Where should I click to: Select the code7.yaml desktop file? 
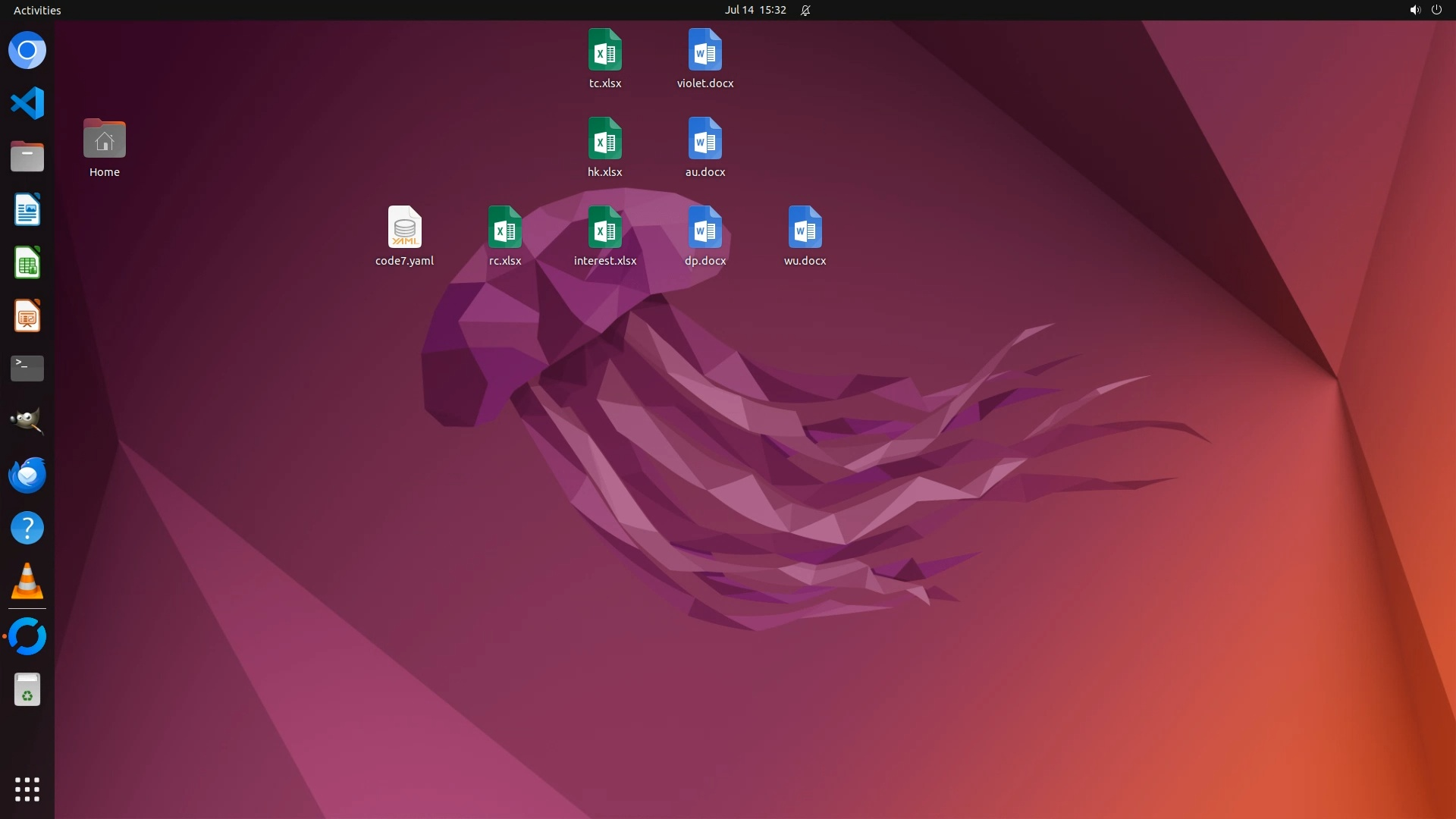pyautogui.click(x=404, y=227)
